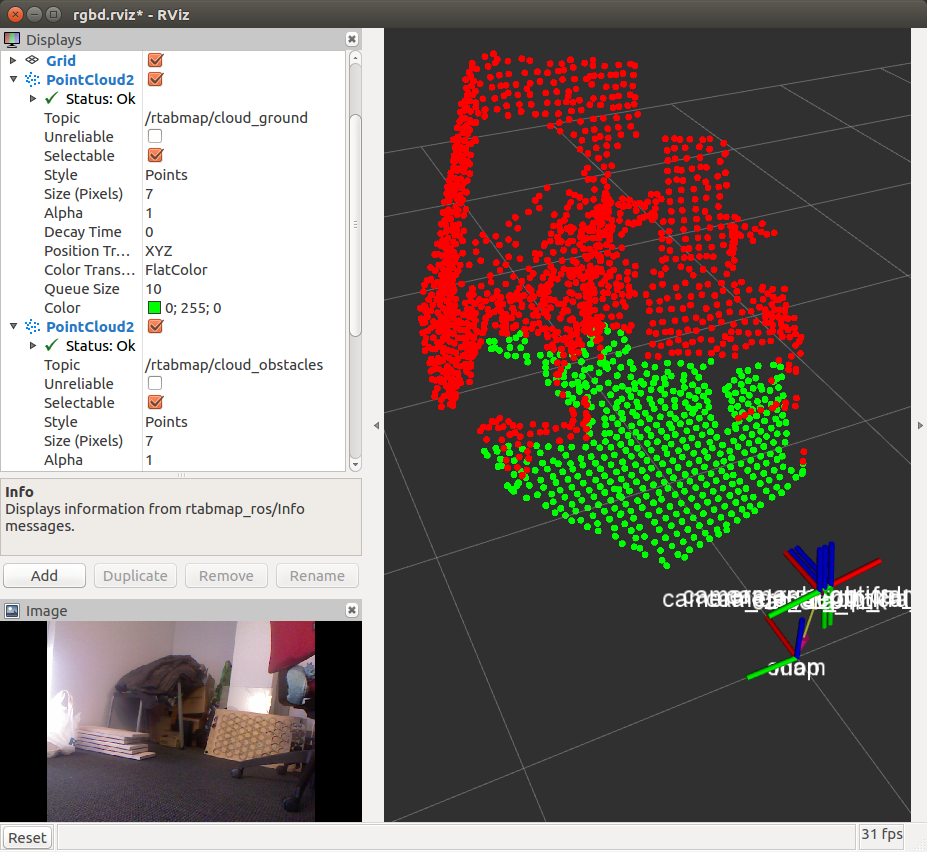Collapse the cloud_ground PointCloud2 tree item
This screenshot has width=927, height=852.
13,80
